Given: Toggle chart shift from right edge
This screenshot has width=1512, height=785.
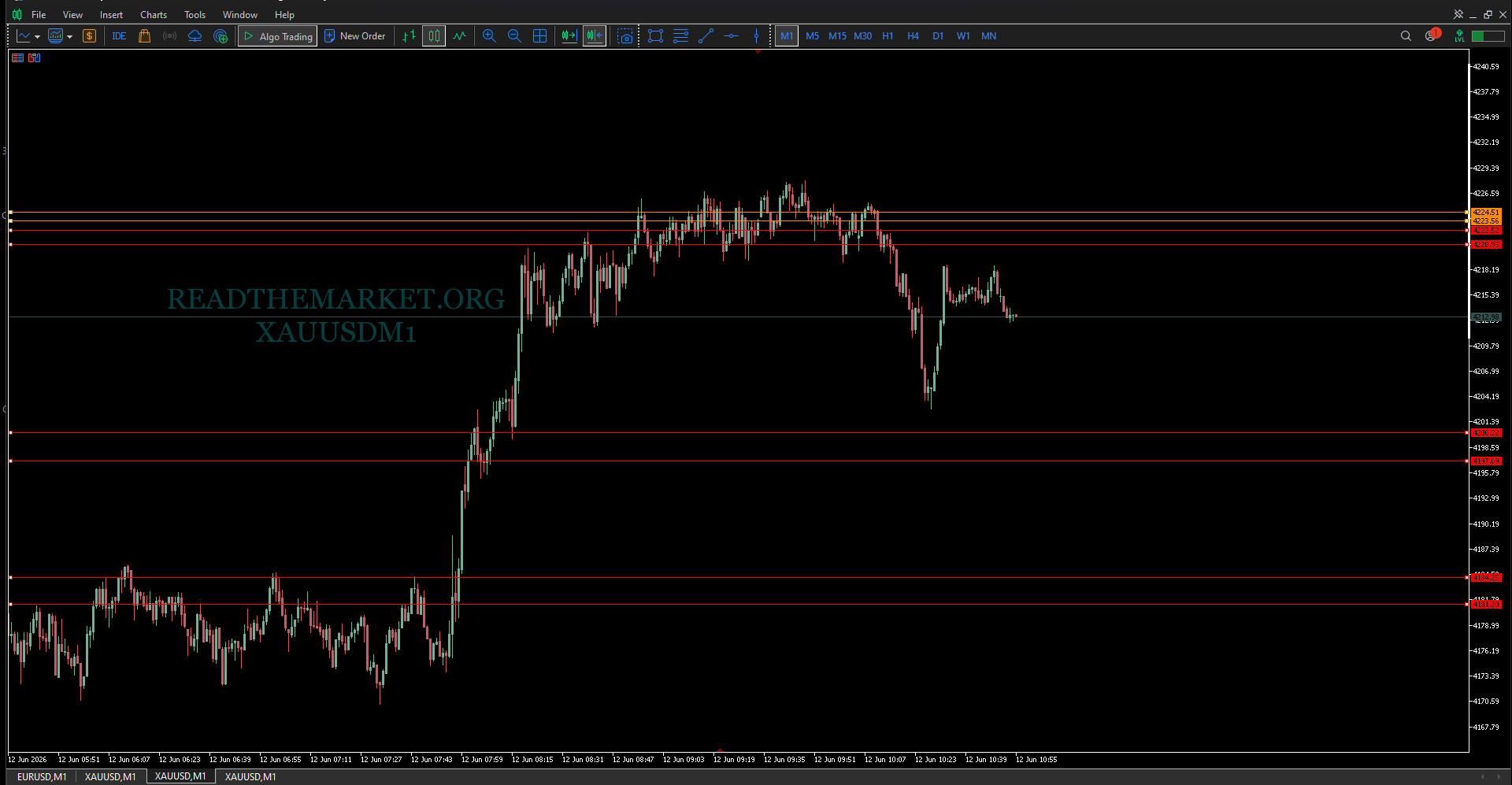Looking at the screenshot, I should 595,36.
